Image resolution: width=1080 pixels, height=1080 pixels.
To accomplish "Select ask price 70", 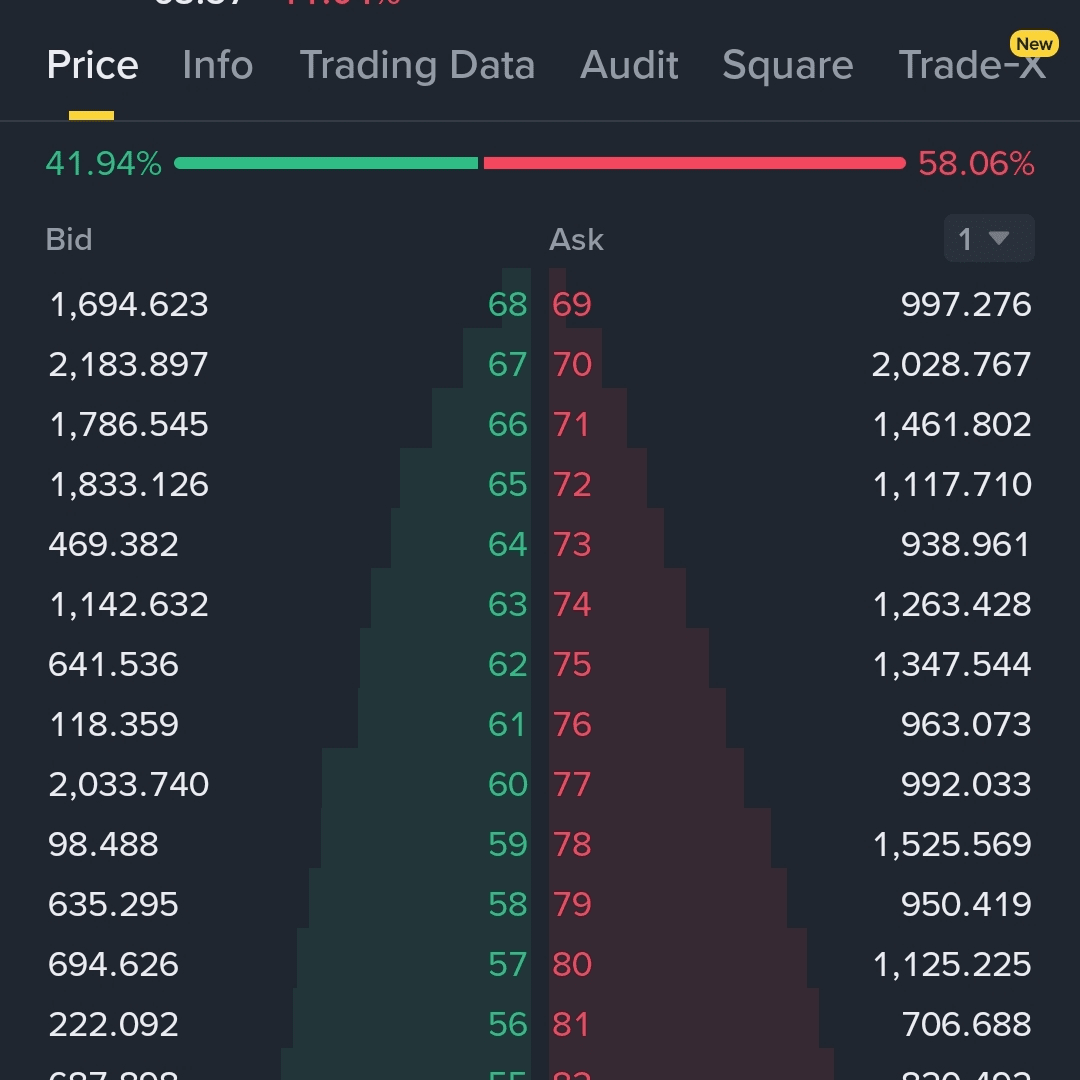I will coord(572,364).
